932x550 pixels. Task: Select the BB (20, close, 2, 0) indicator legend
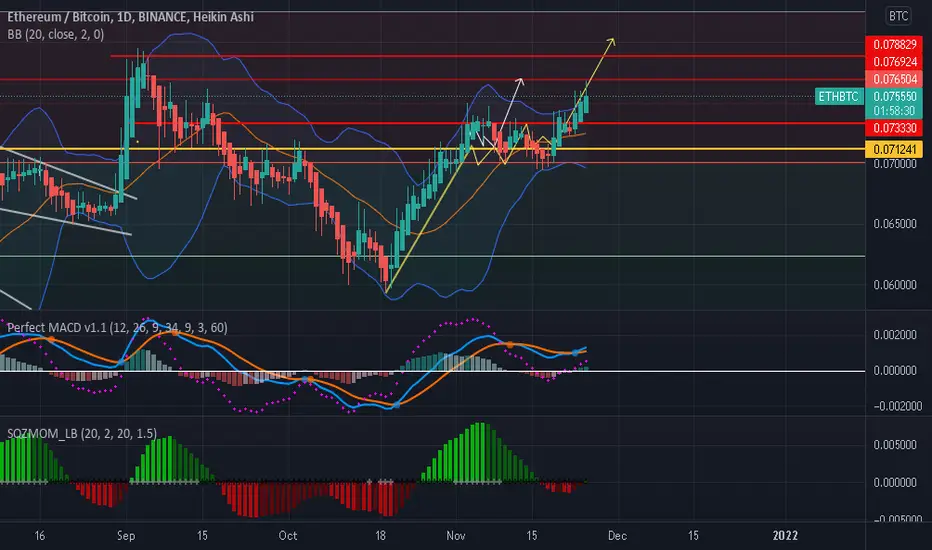click(x=56, y=34)
